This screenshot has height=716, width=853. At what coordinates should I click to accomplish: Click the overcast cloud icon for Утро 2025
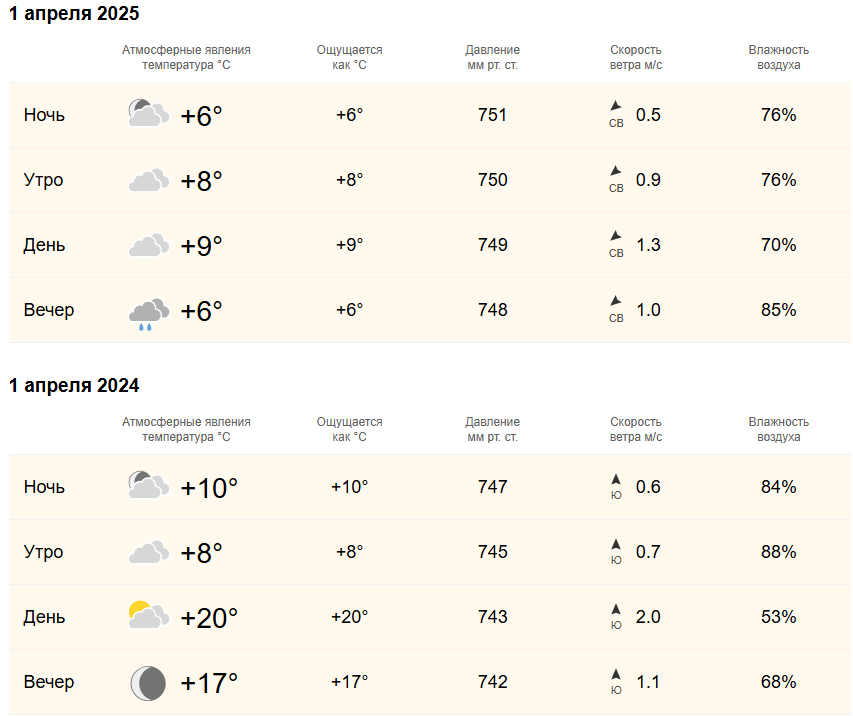pos(149,180)
